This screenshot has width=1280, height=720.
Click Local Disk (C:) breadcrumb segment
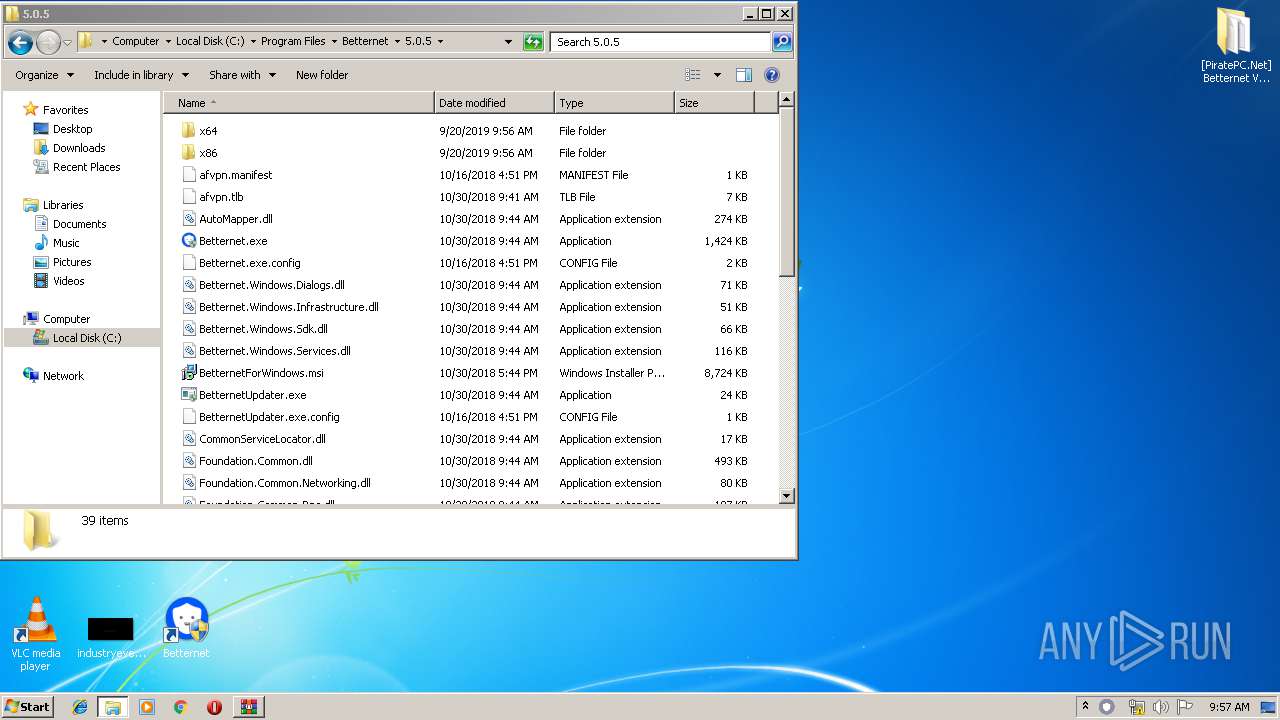(x=210, y=42)
